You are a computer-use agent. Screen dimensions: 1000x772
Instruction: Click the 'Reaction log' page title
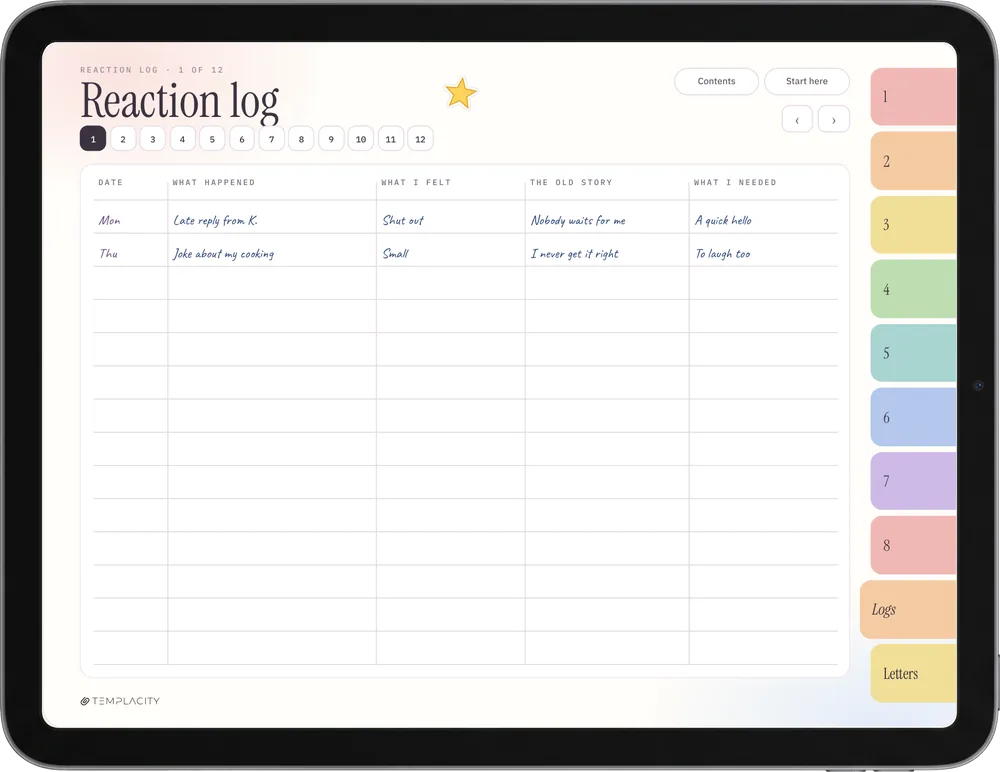click(180, 101)
